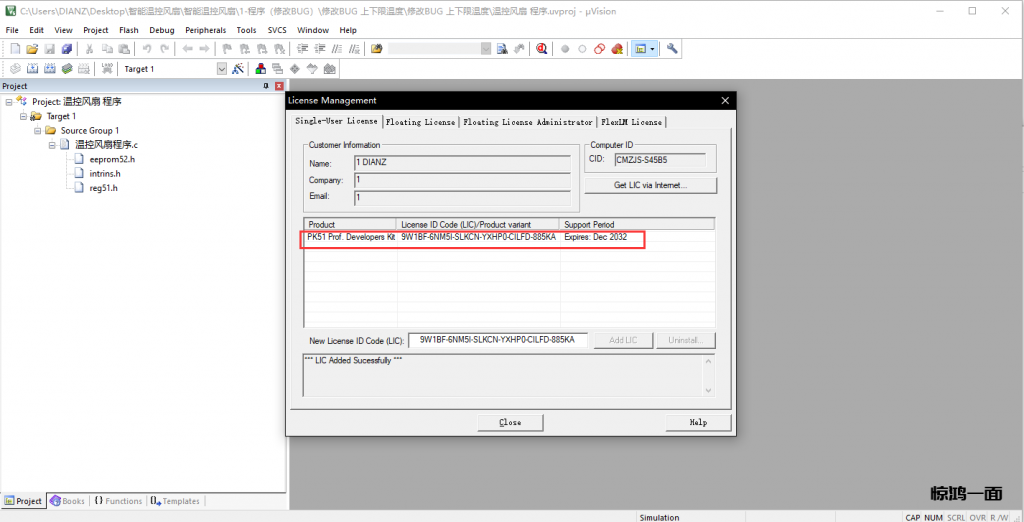Click the Get LIC via Internet button
The width and height of the screenshot is (1024, 522).
pyautogui.click(x=650, y=185)
